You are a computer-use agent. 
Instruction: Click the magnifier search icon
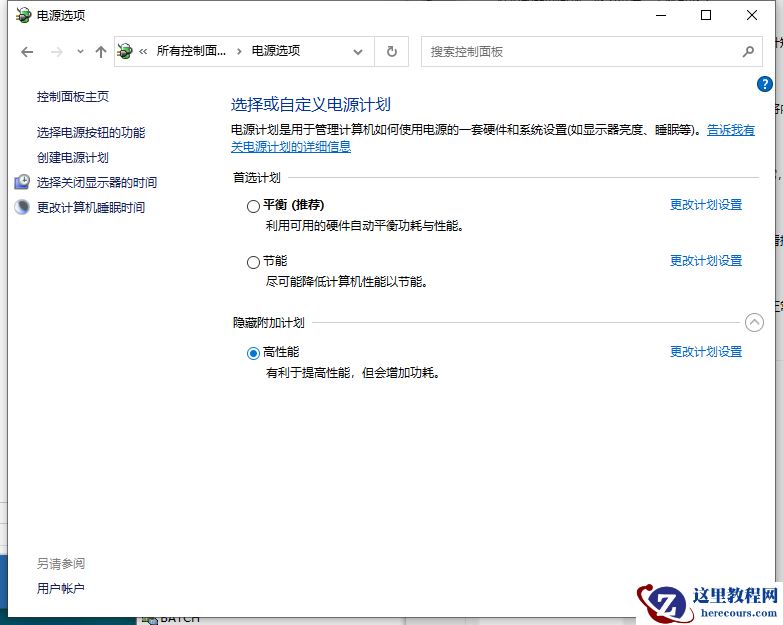point(748,51)
